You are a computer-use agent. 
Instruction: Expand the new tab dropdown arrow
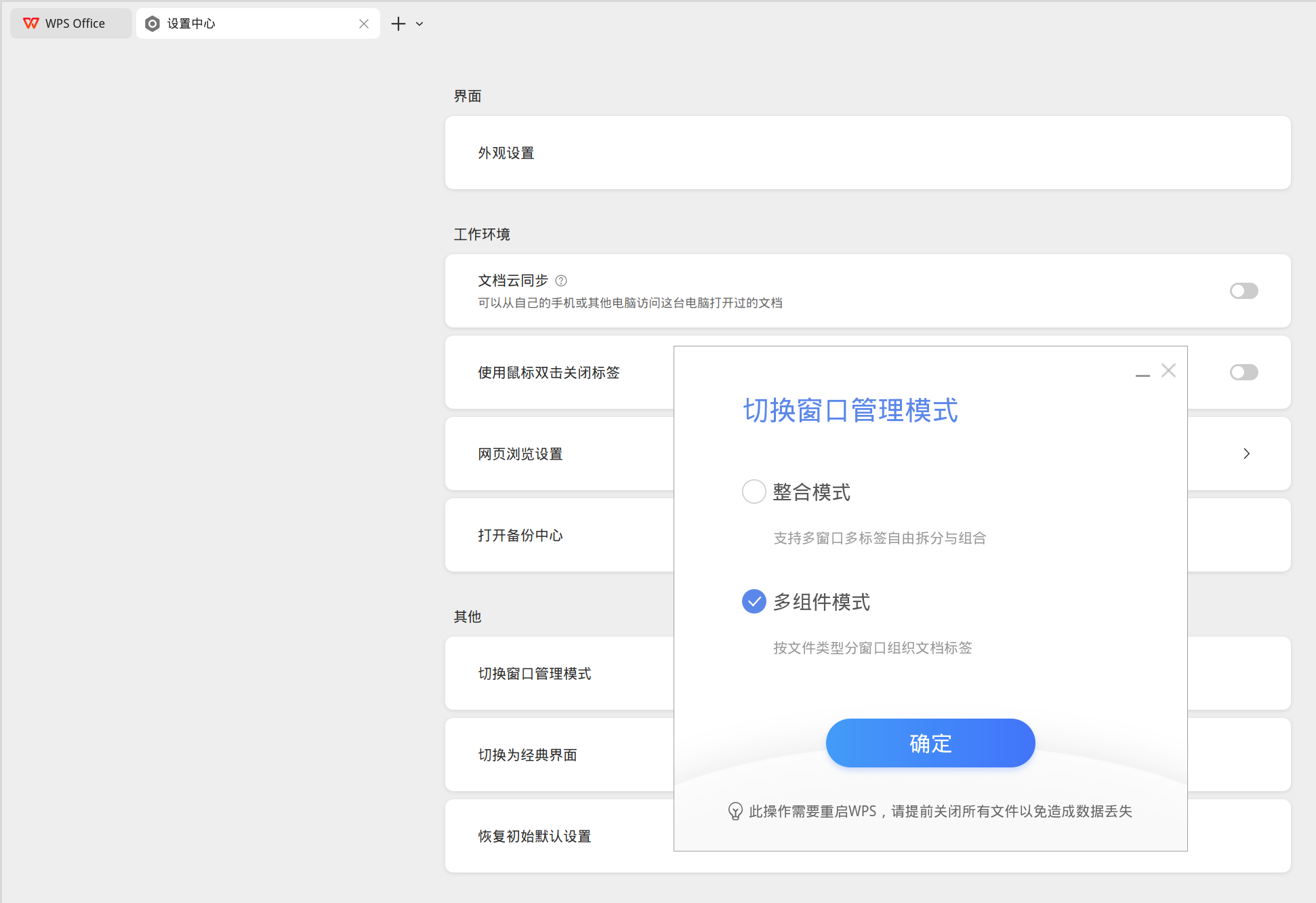pyautogui.click(x=419, y=24)
